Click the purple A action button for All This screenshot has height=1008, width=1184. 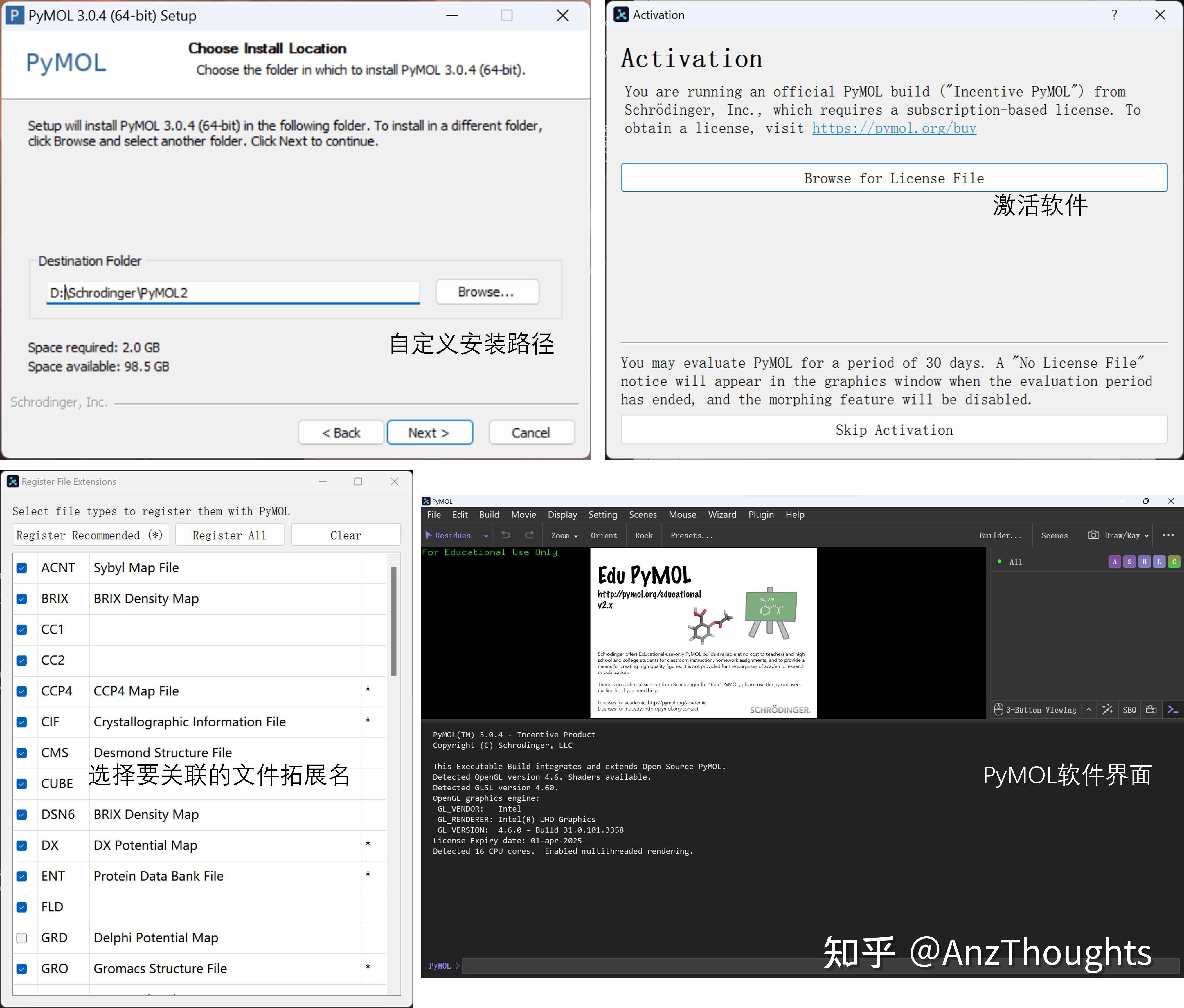[1114, 561]
